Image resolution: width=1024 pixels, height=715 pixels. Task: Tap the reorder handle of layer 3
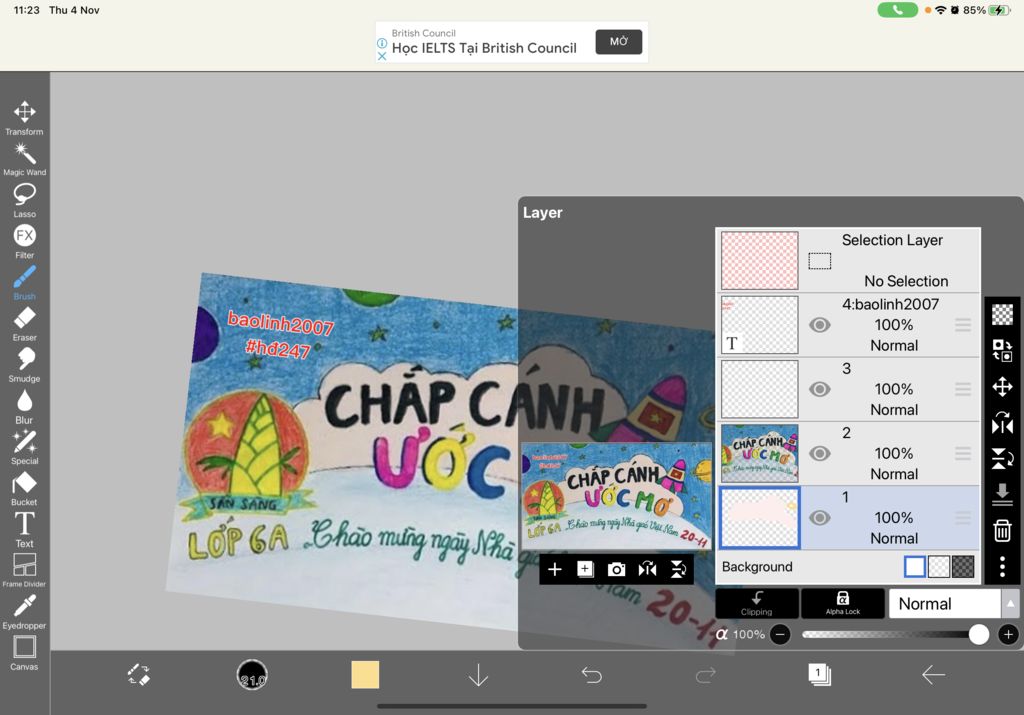point(963,389)
